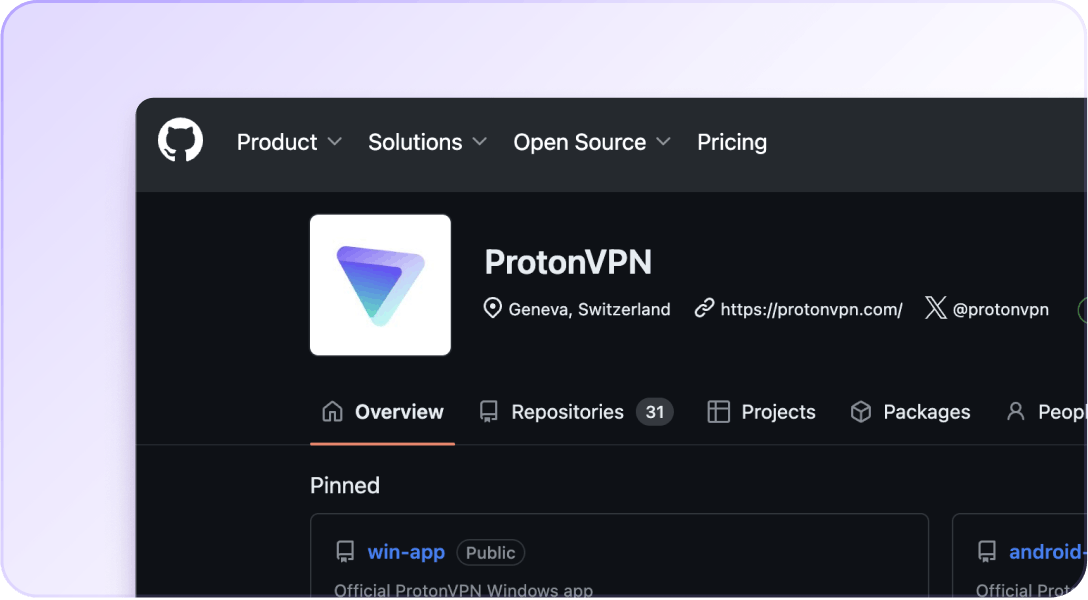Screen dimensions: 1088x600
Task: Click the repo icon beside win-app
Action: pos(345,552)
